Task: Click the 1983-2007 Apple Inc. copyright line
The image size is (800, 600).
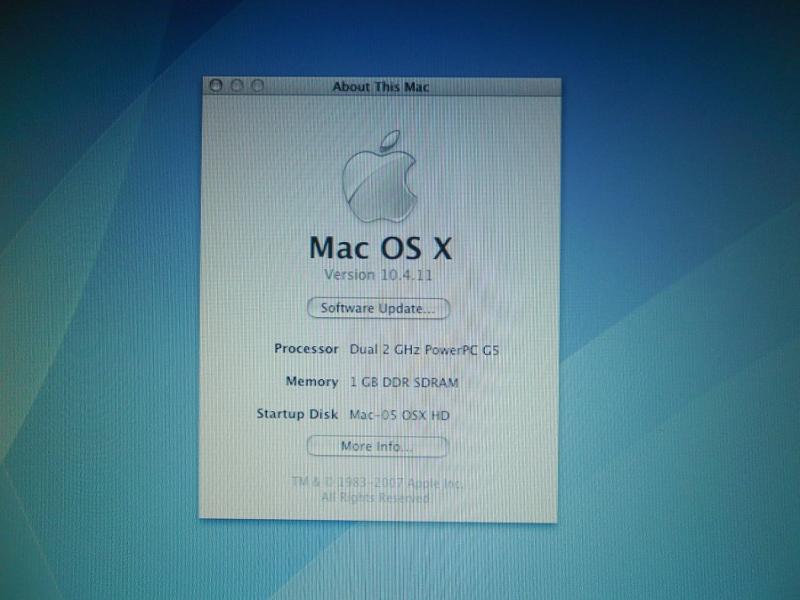Action: tap(377, 482)
